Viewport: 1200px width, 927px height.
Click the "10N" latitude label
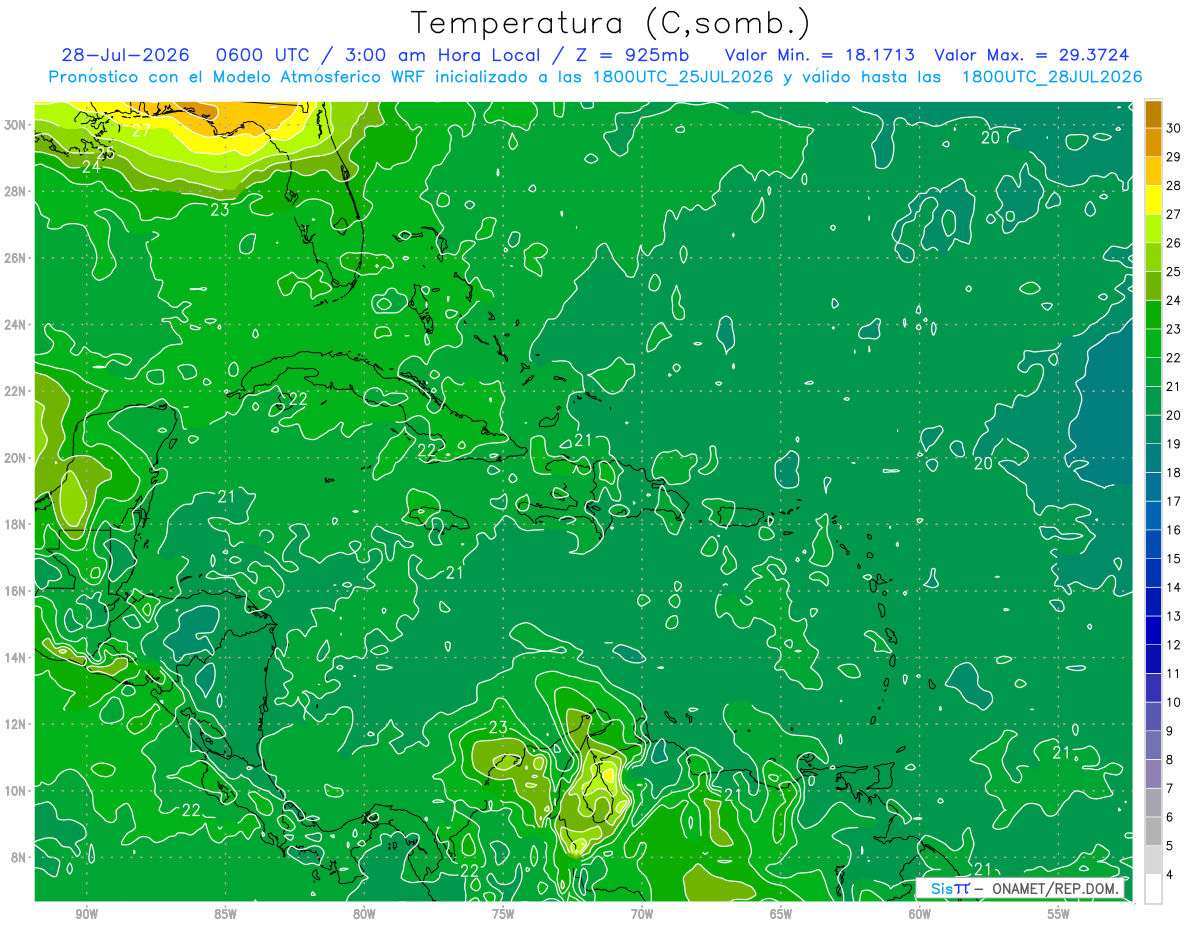(16, 791)
